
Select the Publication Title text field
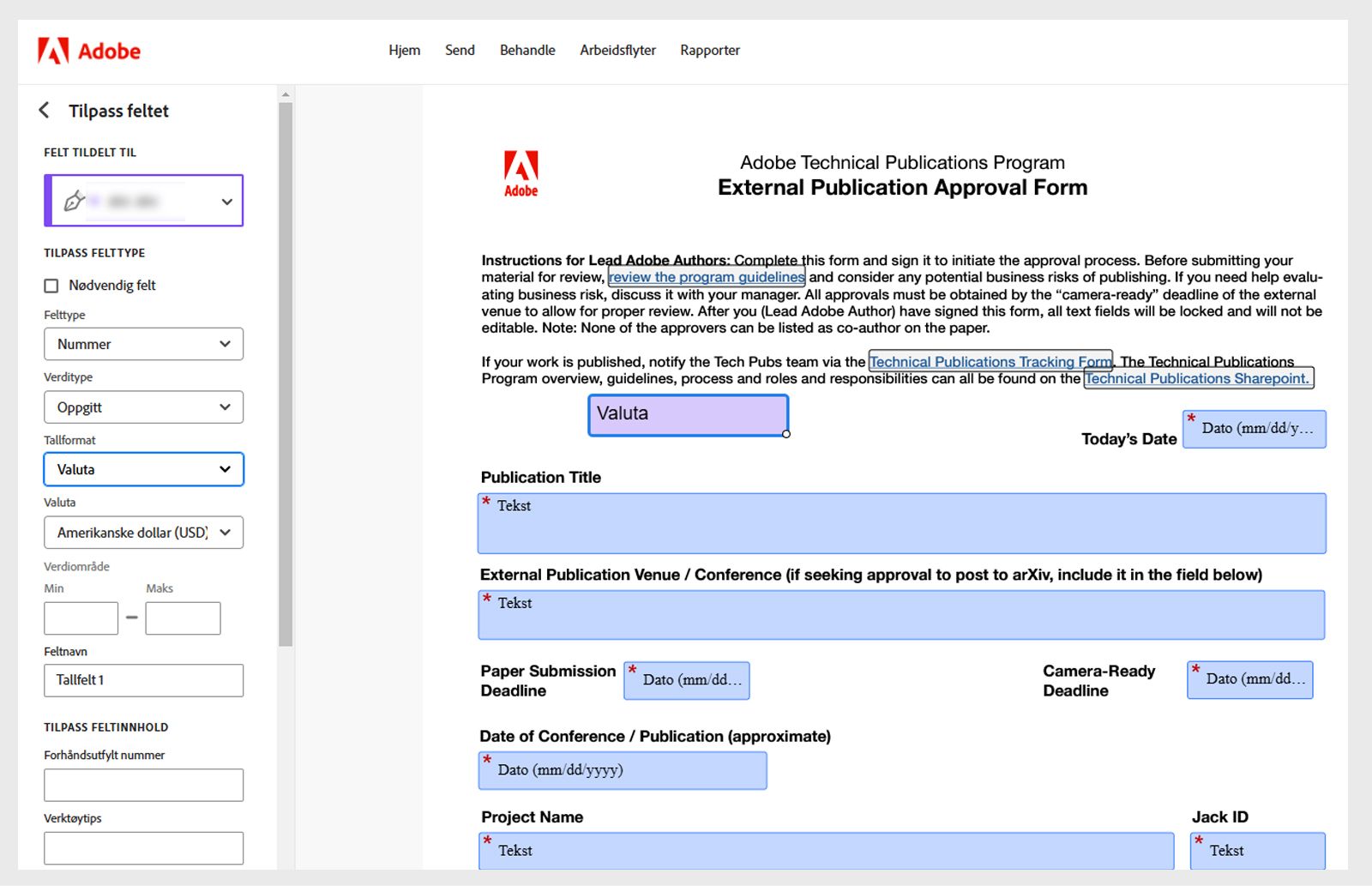click(x=902, y=523)
